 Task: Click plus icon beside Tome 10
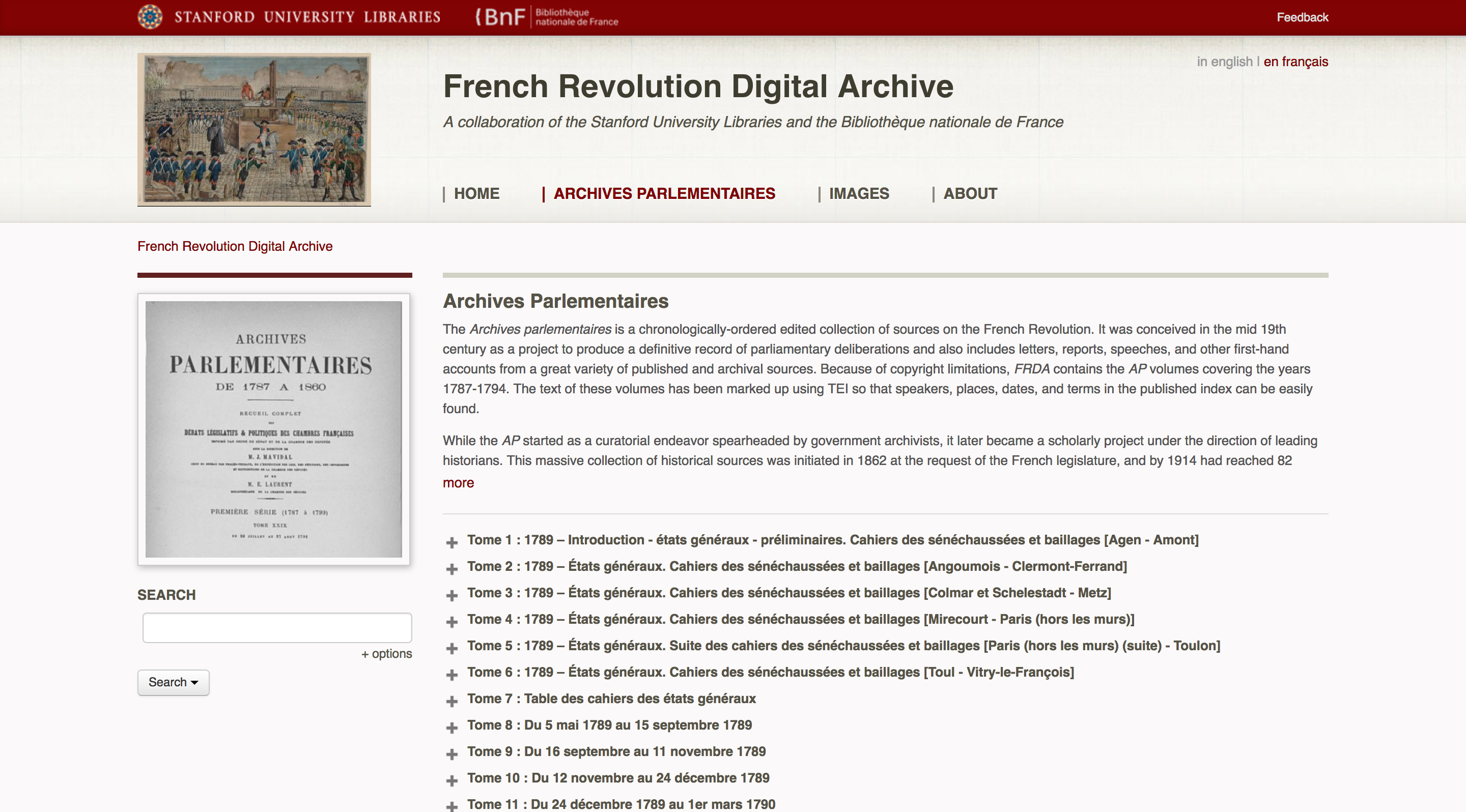452,780
